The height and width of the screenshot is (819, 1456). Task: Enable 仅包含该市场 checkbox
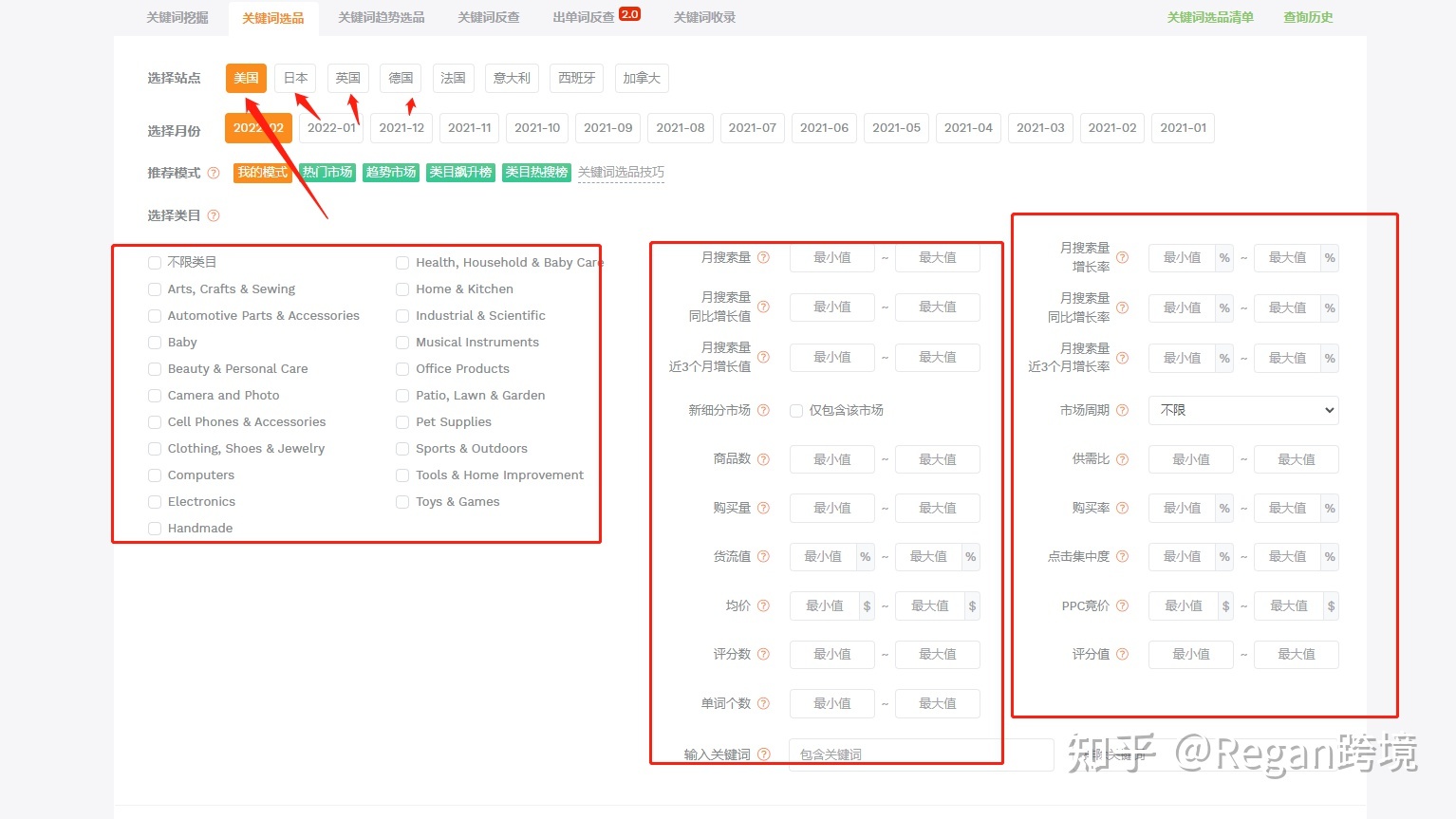(796, 411)
